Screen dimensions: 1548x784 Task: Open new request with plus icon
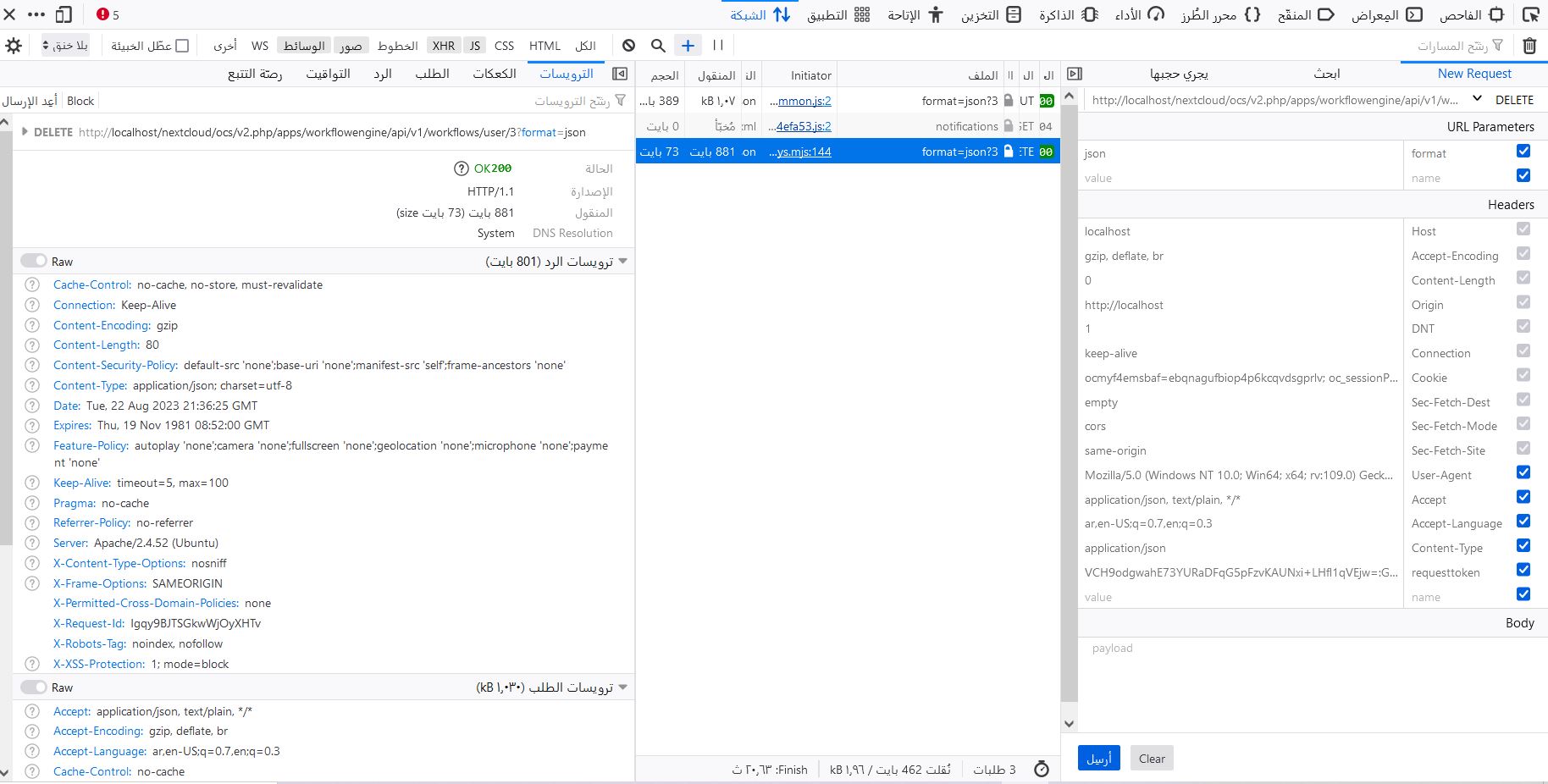688,46
